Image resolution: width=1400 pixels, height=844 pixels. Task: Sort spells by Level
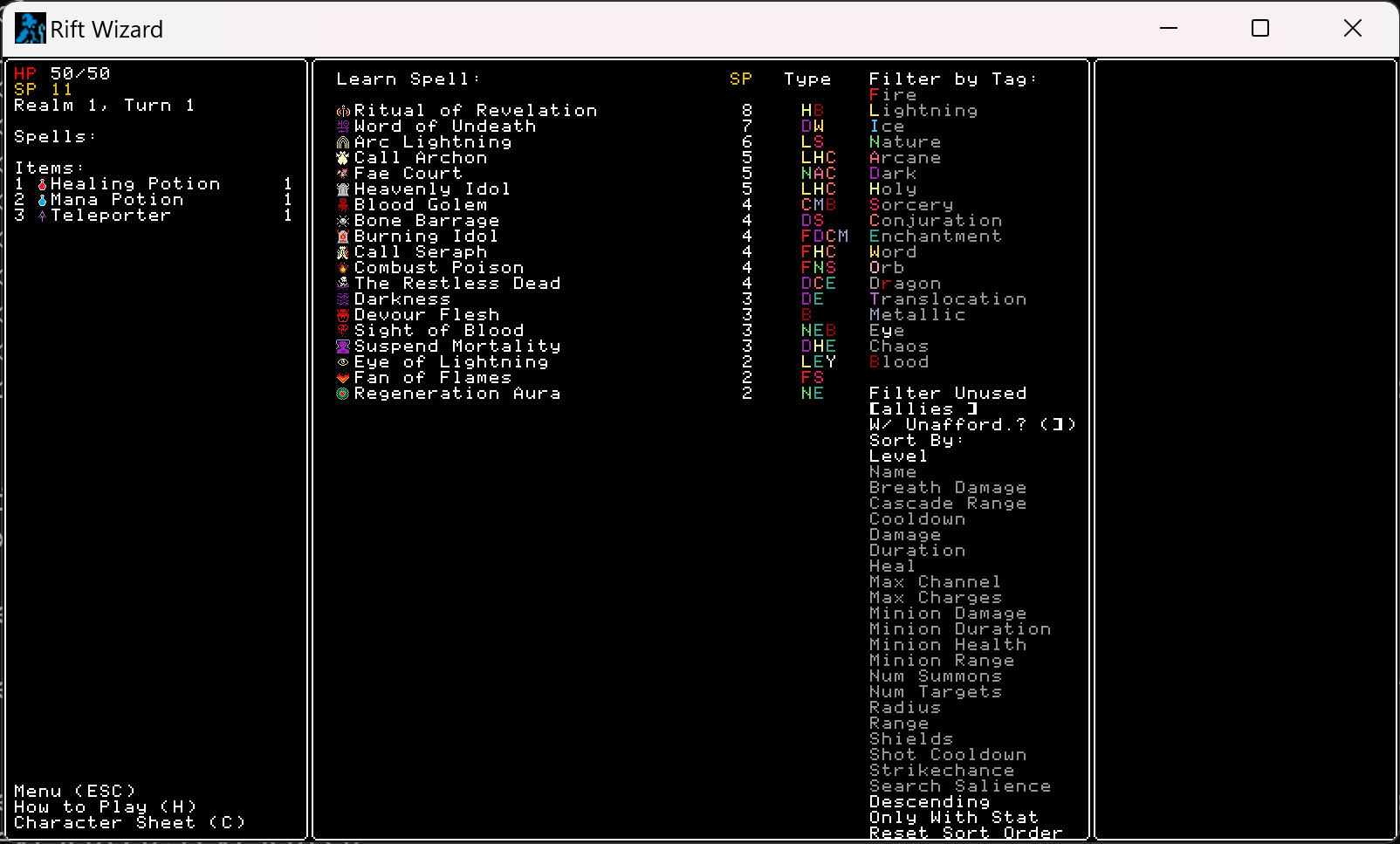tap(897, 456)
